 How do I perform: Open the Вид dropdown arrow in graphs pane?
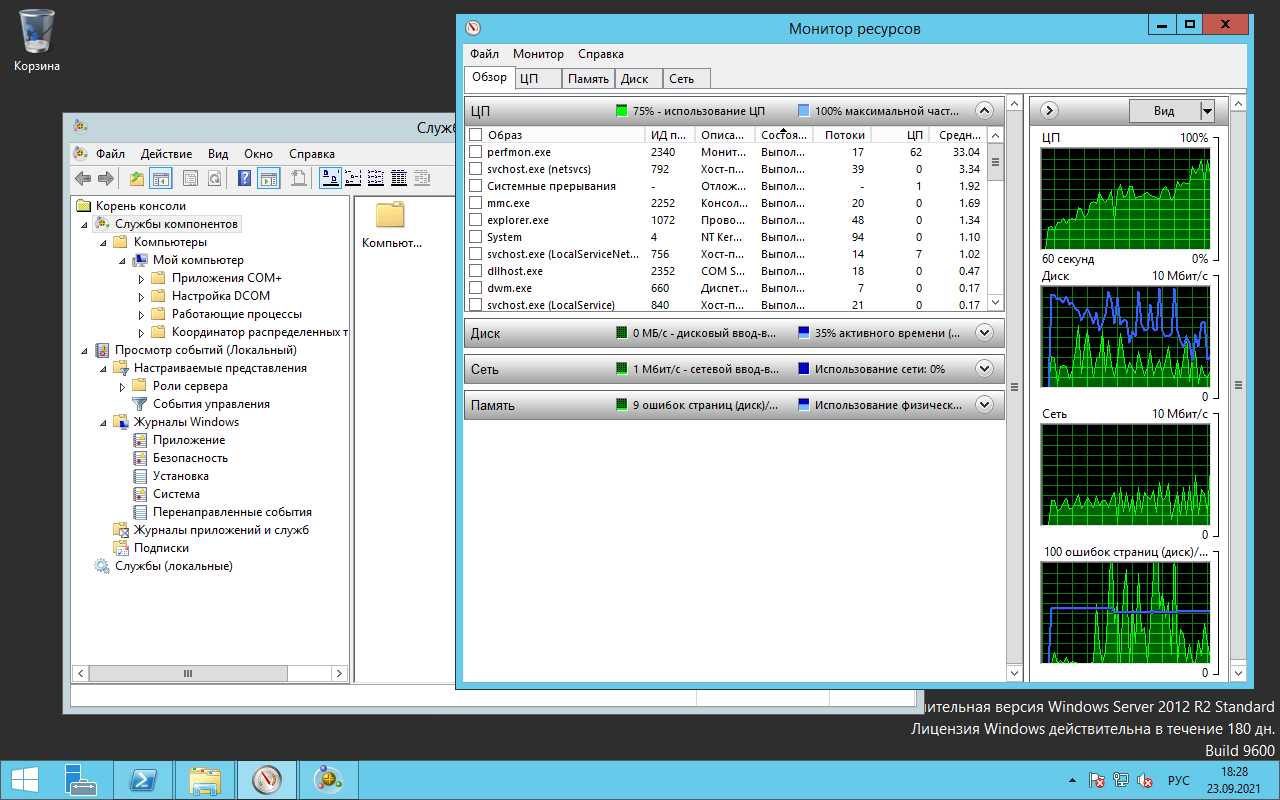tap(1207, 111)
